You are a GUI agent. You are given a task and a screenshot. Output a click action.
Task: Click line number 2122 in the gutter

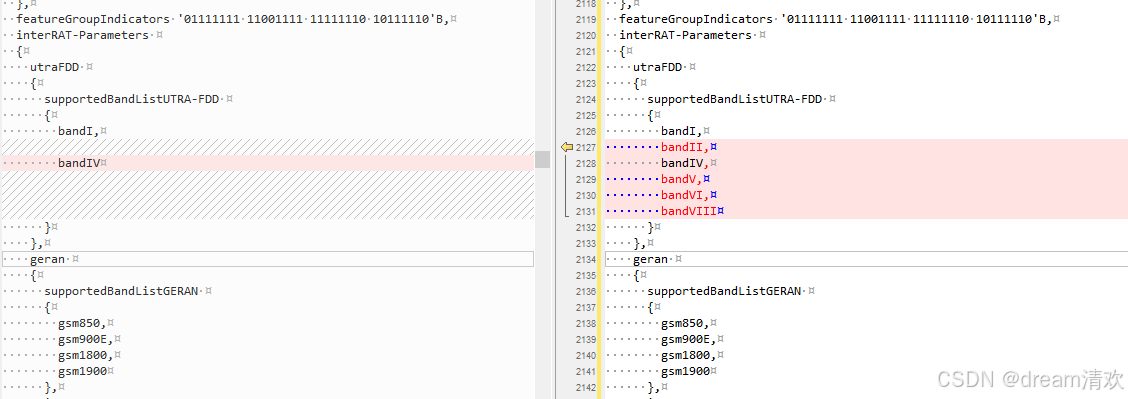587,67
